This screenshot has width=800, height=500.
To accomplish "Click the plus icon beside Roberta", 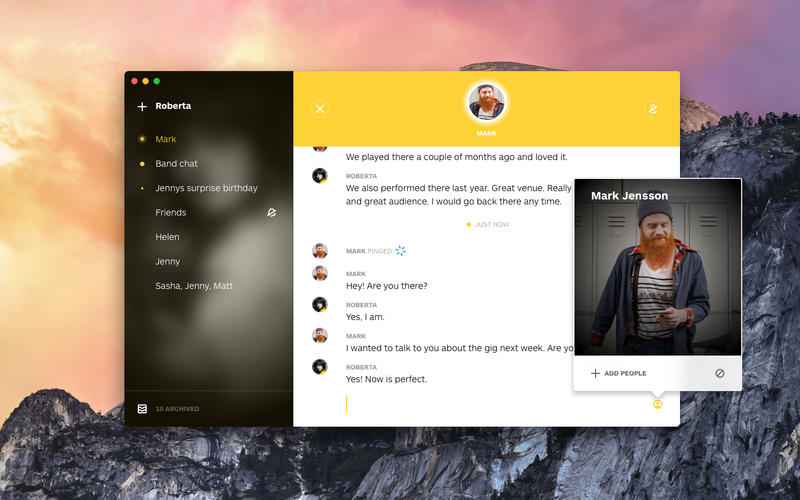I will tap(142, 106).
